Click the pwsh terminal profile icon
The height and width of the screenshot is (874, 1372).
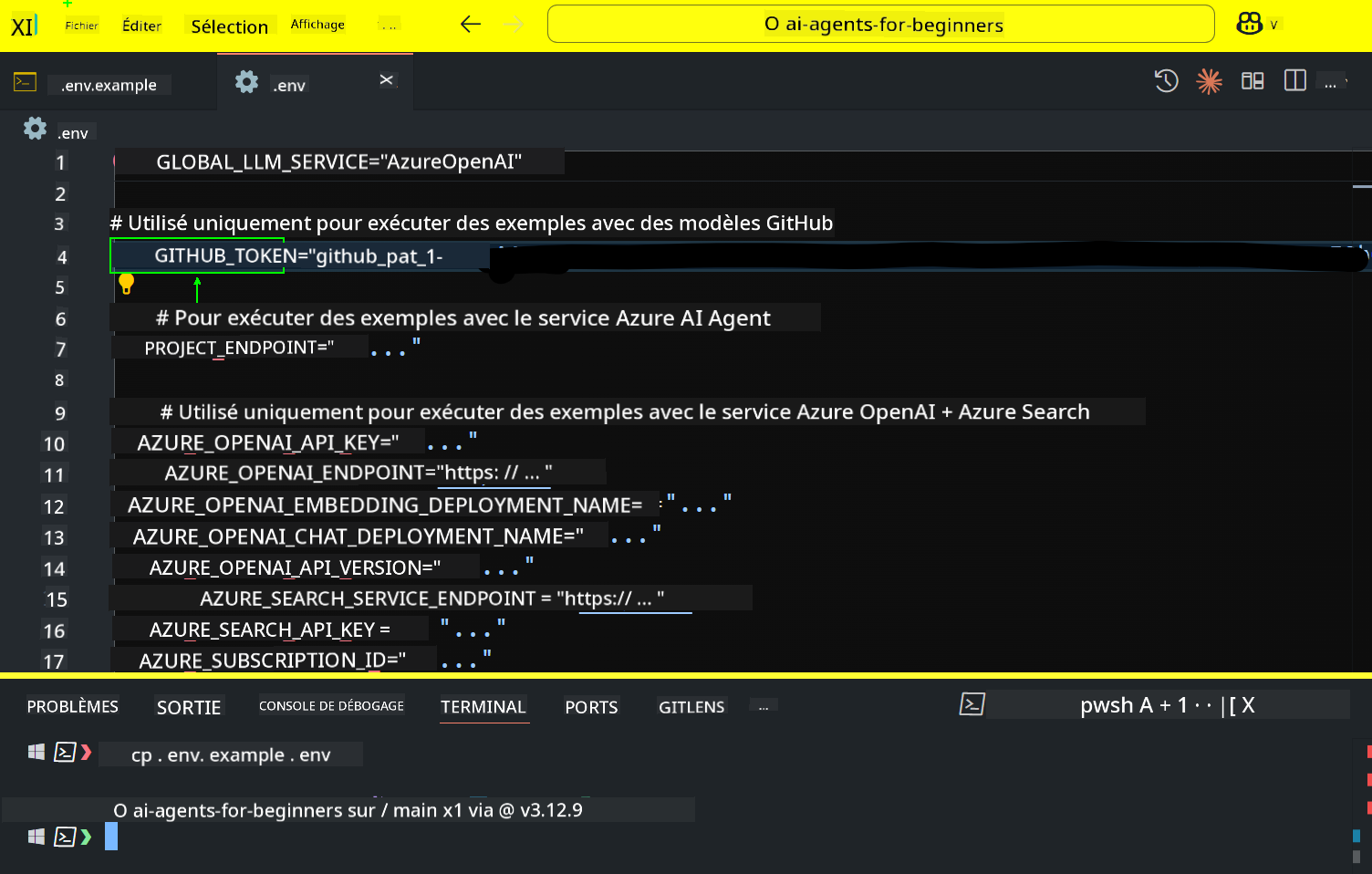972,704
